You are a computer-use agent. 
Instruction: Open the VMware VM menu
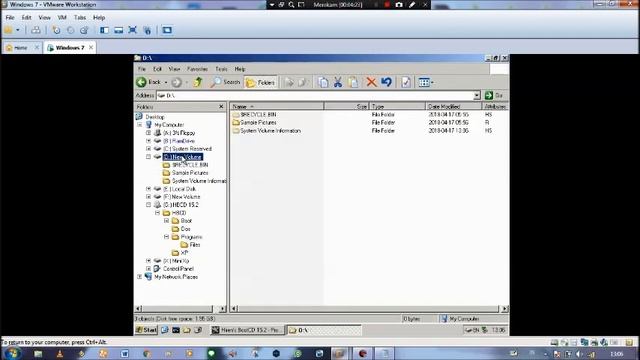click(62, 18)
